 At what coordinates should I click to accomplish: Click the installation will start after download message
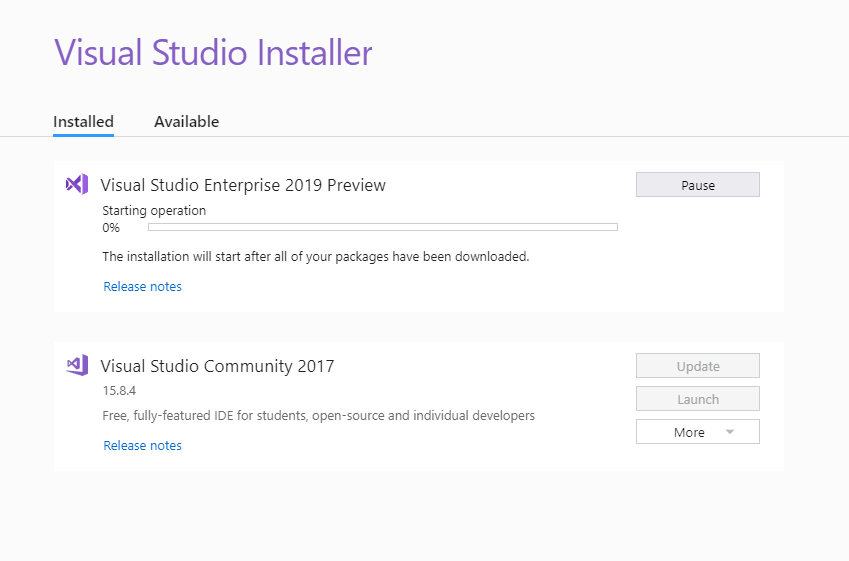pyautogui.click(x=316, y=257)
